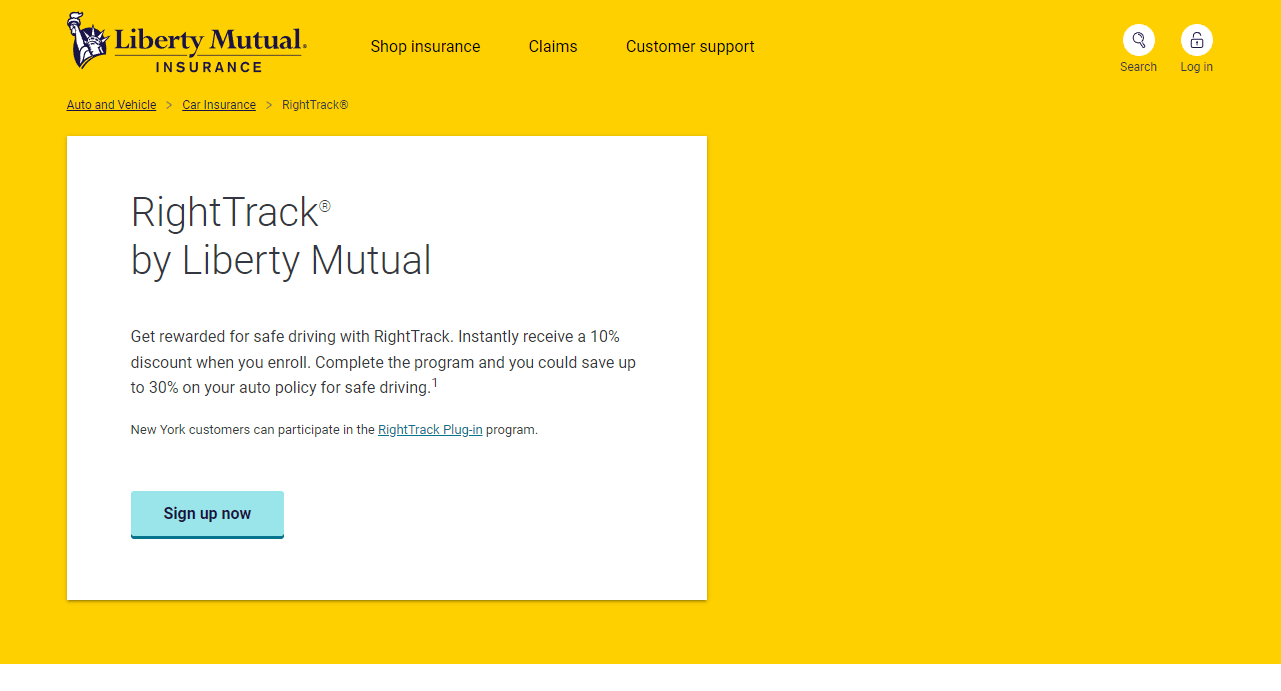This screenshot has height=691, width=1281.
Task: Click the 'RightTrack® by Liberty Mutual' heading
Action: 281,236
